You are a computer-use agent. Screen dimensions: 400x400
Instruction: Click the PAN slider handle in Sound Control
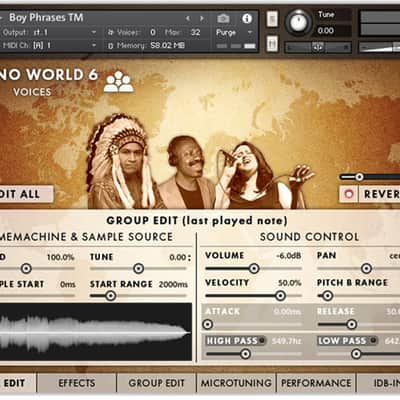(366, 268)
